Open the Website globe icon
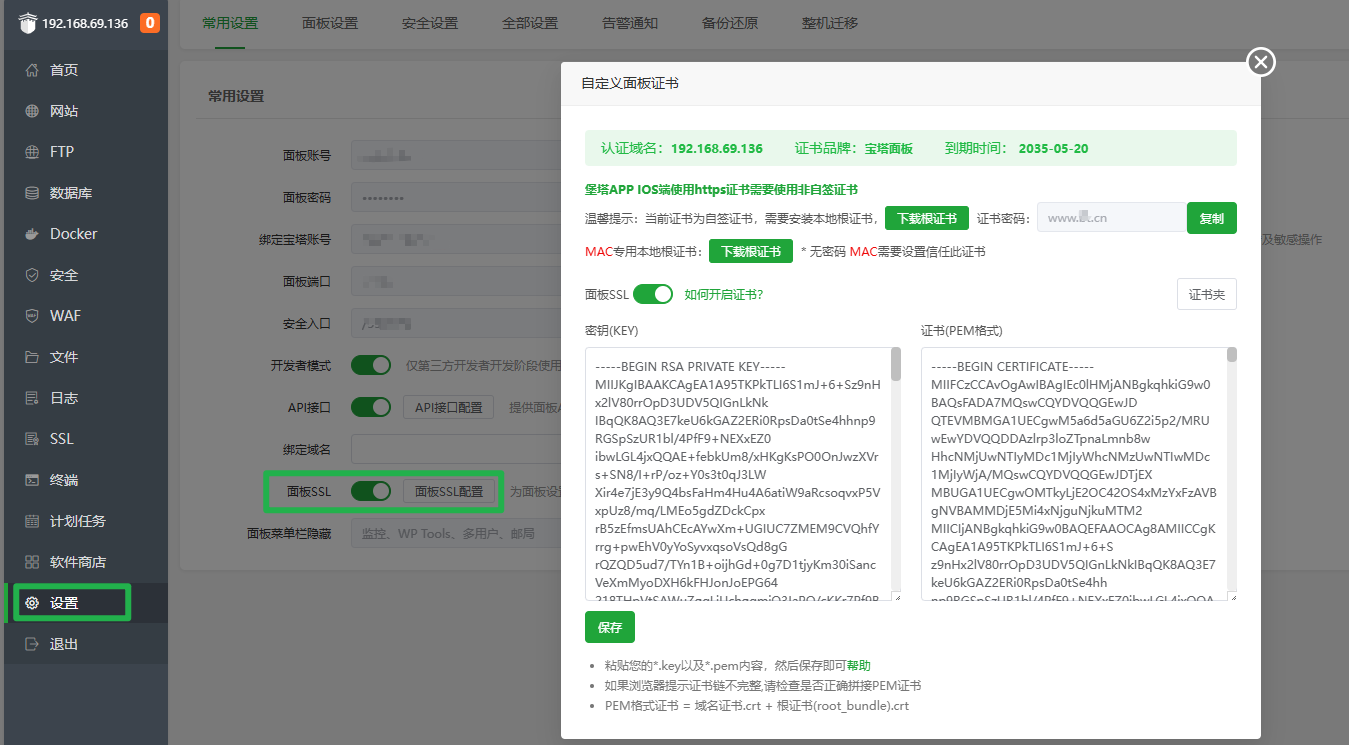This screenshot has width=1349, height=745. [32, 111]
